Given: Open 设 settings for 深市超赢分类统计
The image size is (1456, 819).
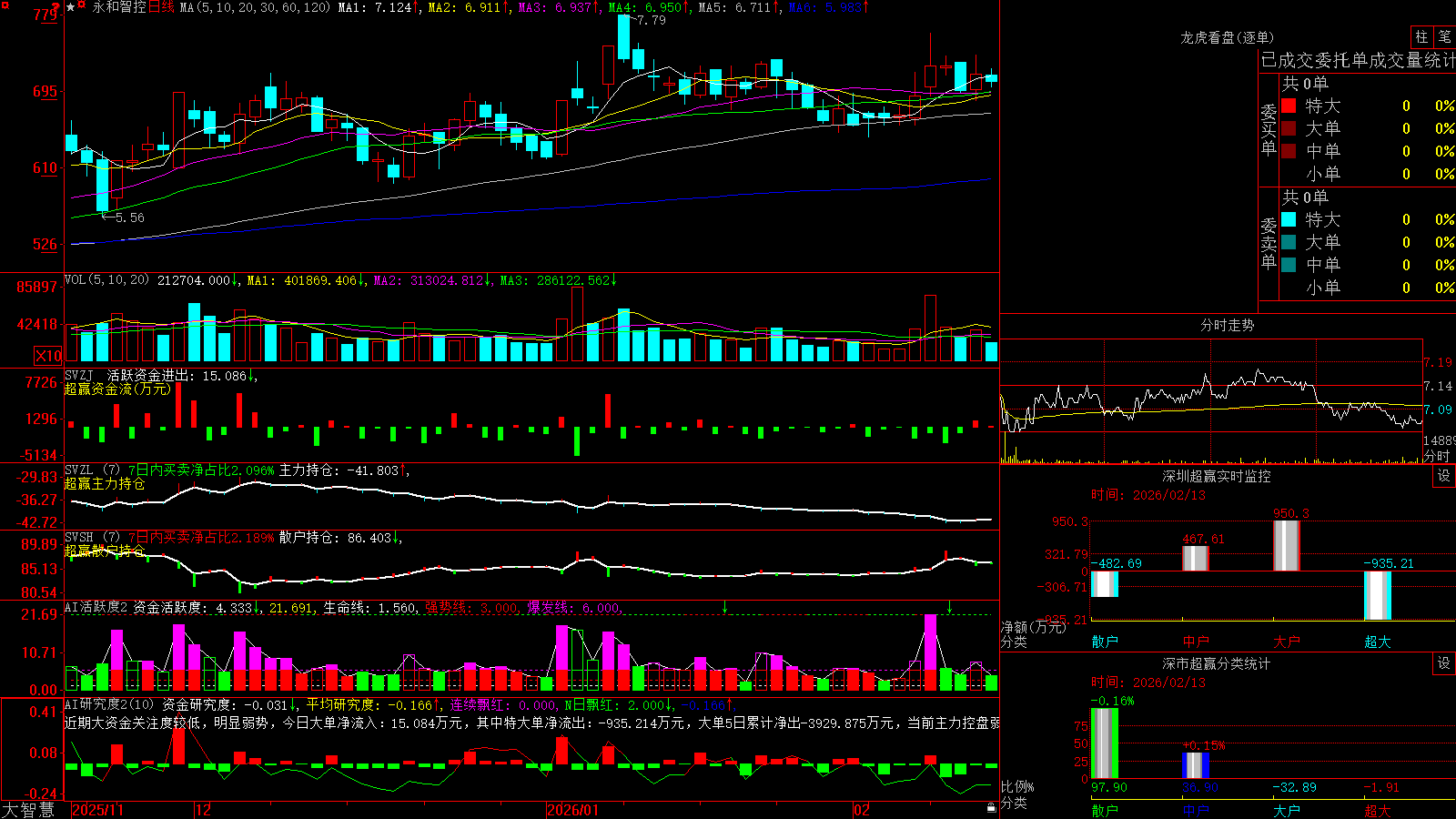Looking at the screenshot, I should tap(1444, 664).
